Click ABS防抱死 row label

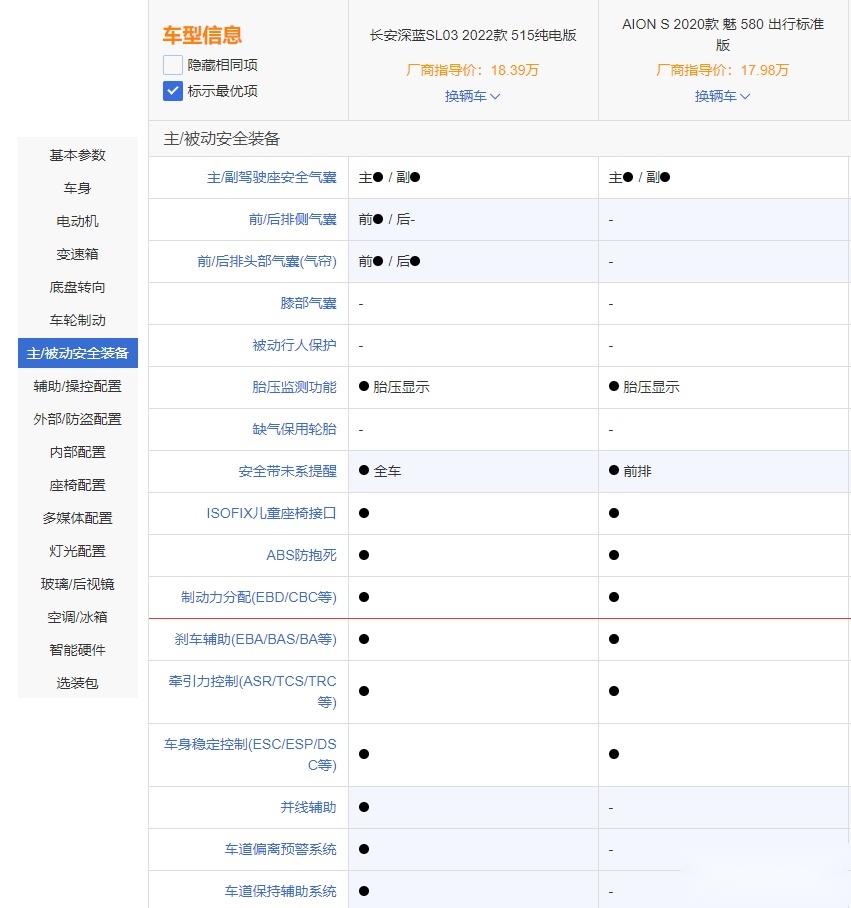(x=302, y=555)
